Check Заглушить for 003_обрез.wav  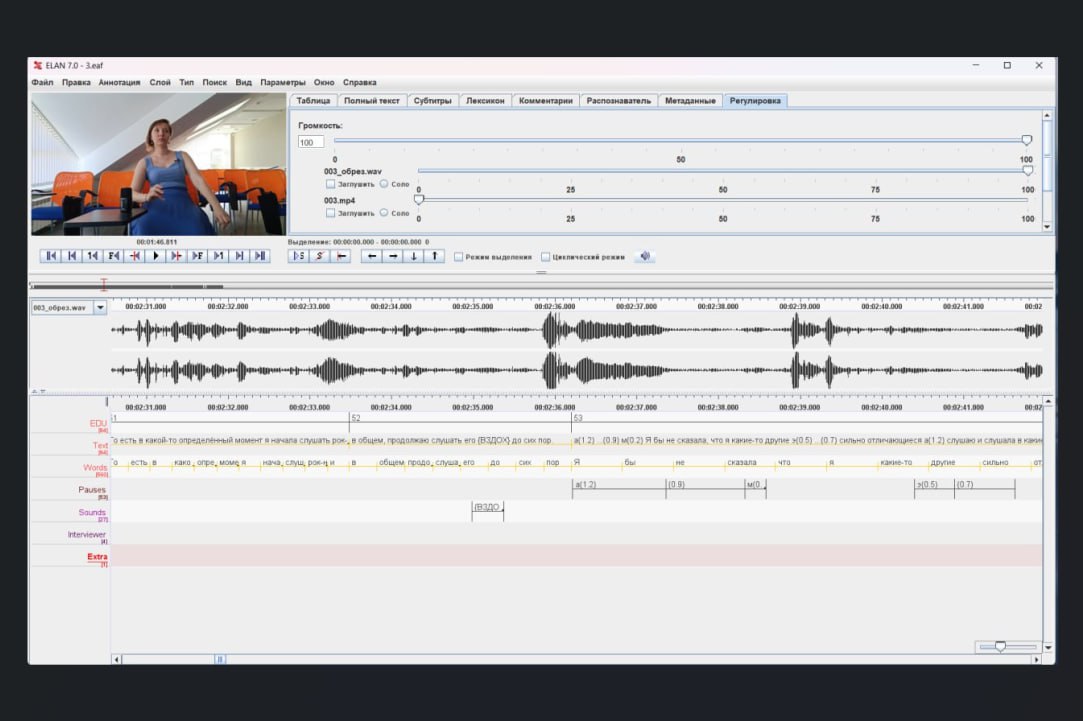click(331, 184)
